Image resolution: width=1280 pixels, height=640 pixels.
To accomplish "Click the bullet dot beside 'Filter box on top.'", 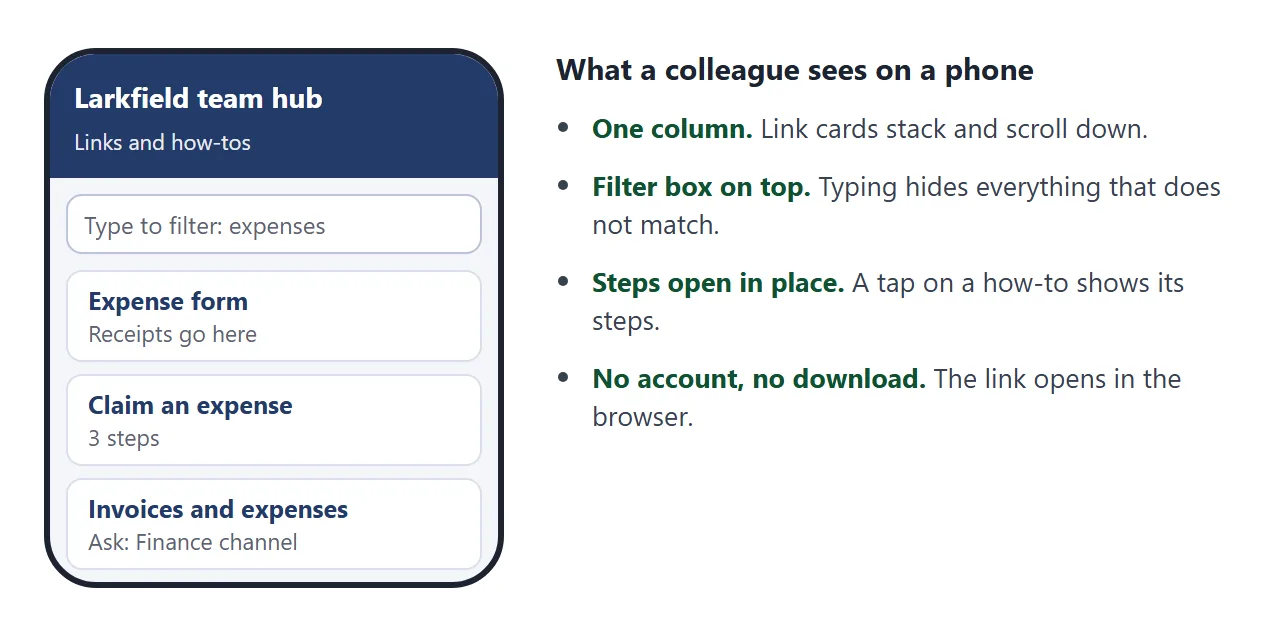I will (564, 186).
